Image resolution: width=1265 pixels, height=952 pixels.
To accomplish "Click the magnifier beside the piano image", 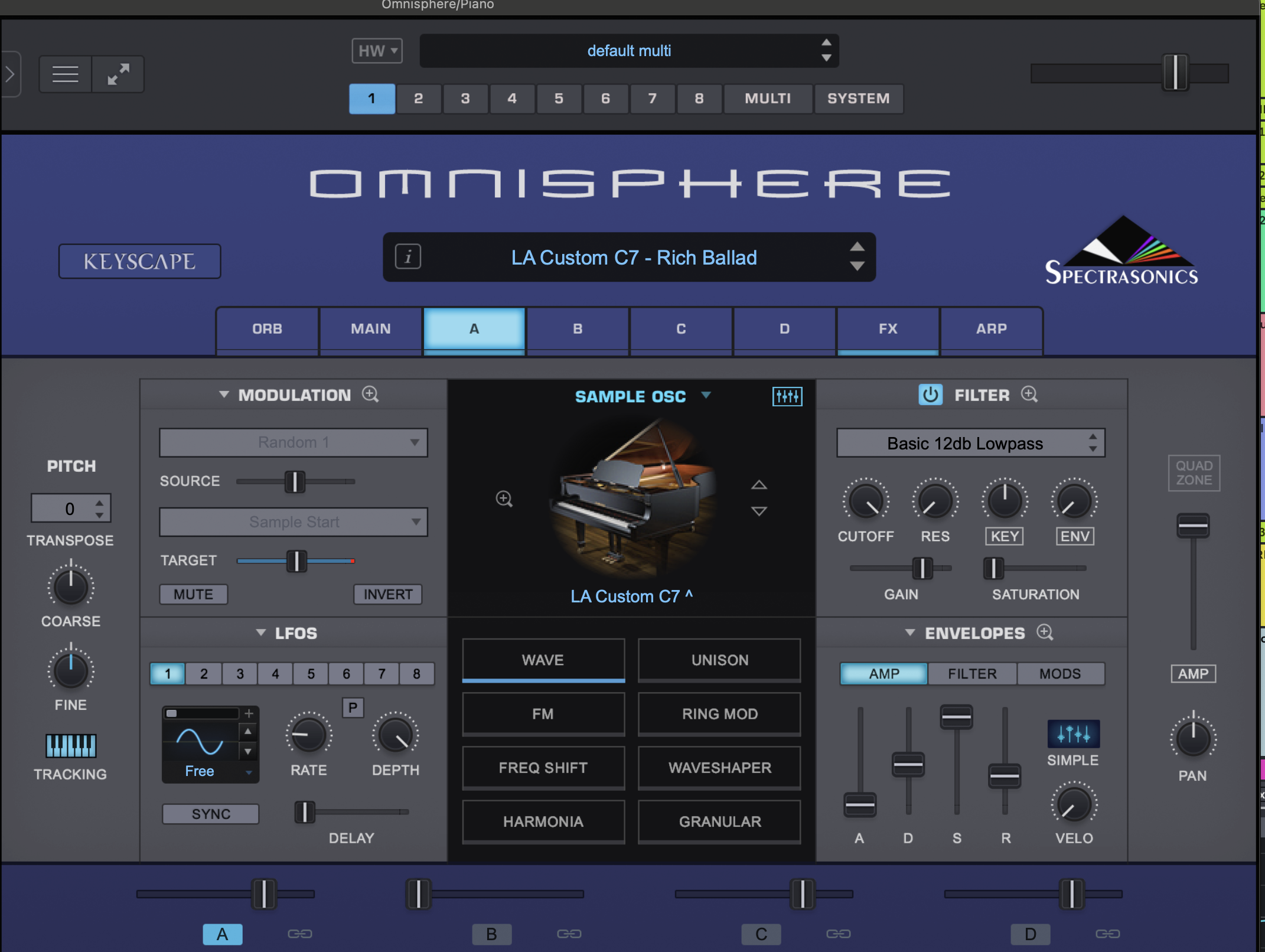I will pyautogui.click(x=504, y=499).
